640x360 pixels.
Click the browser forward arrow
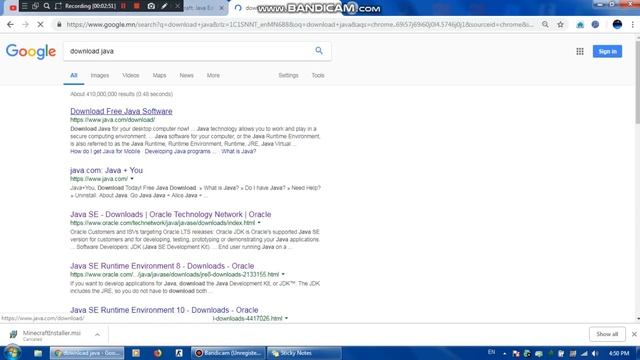tap(25, 24)
